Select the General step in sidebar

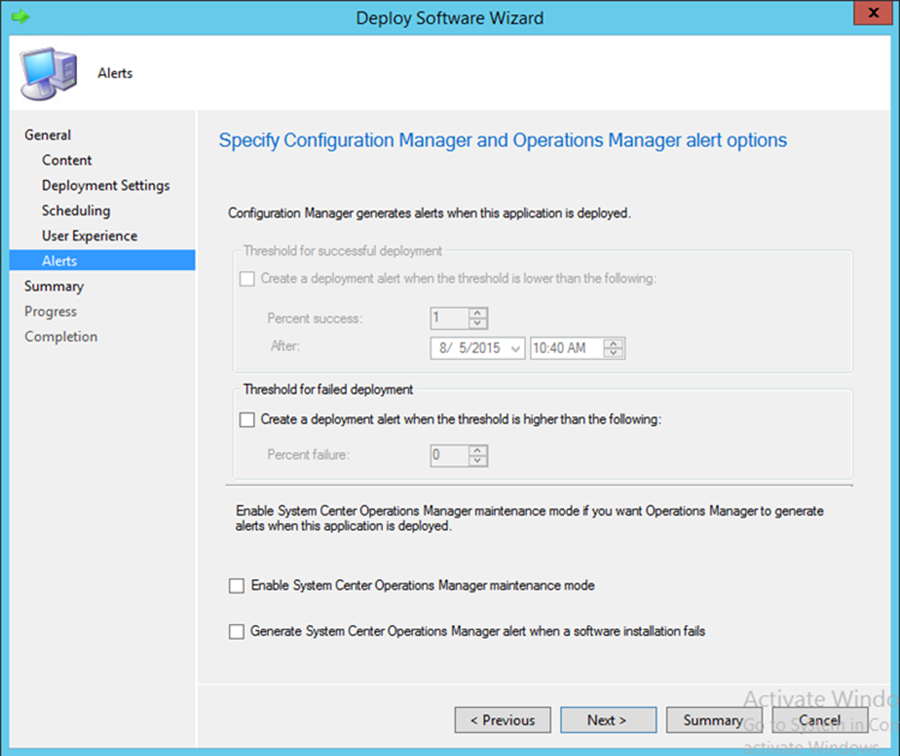point(48,135)
